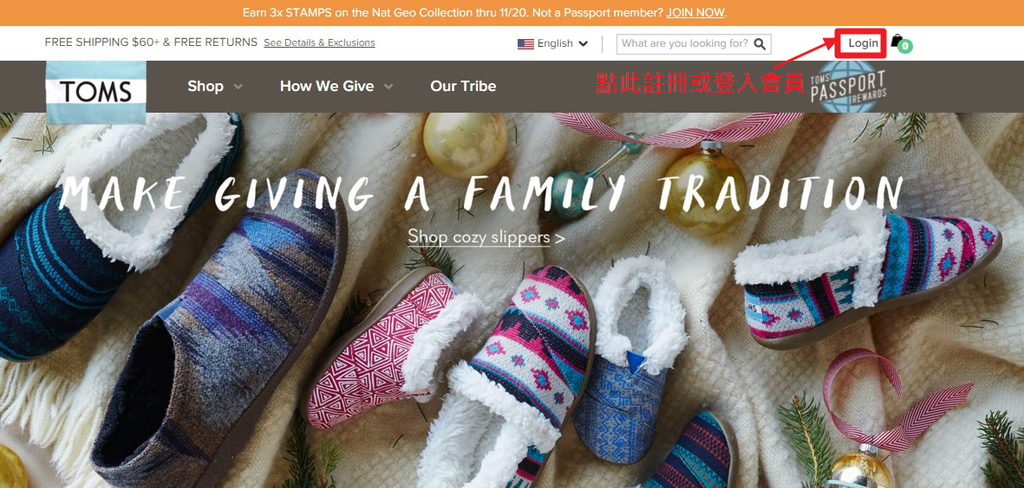This screenshot has width=1024, height=488.
Task: Click the Login link
Action: tap(863, 43)
